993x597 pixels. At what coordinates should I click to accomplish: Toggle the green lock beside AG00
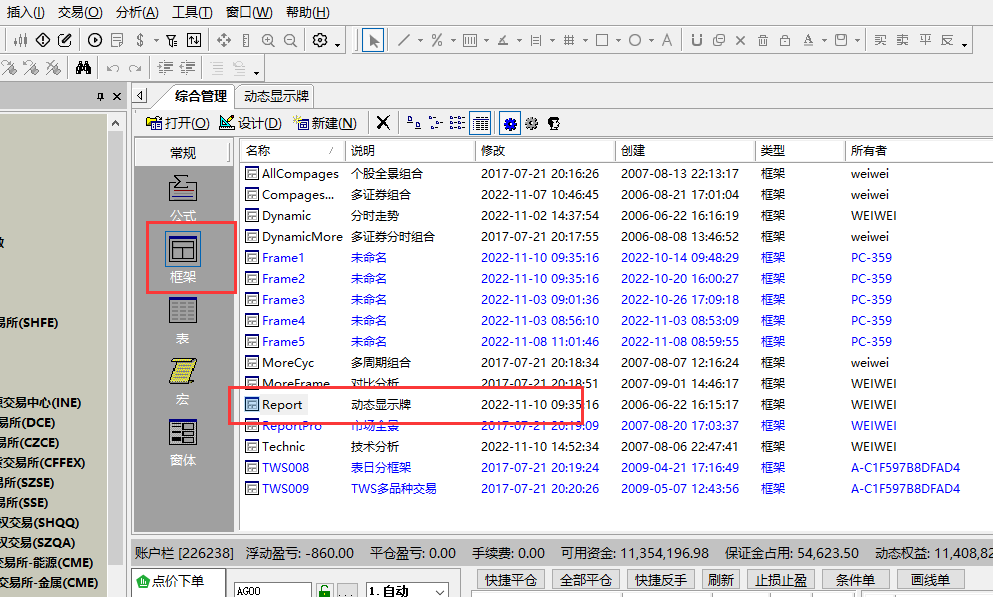324,590
